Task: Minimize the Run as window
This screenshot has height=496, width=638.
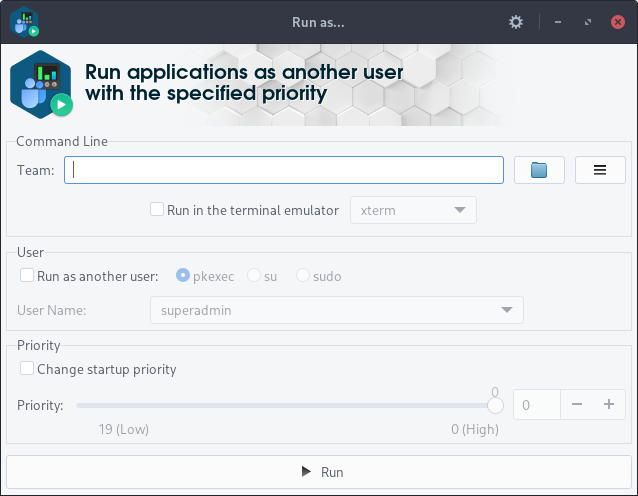Action: tap(557, 21)
